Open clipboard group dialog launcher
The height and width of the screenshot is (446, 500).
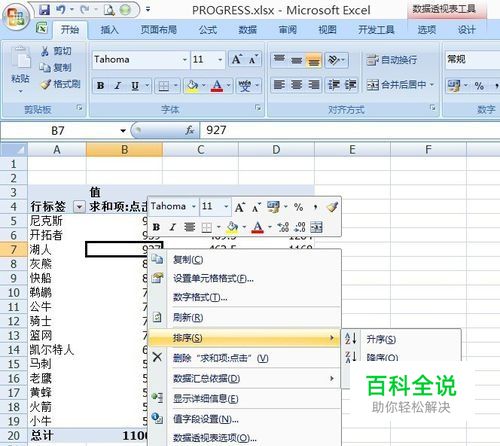80,108
